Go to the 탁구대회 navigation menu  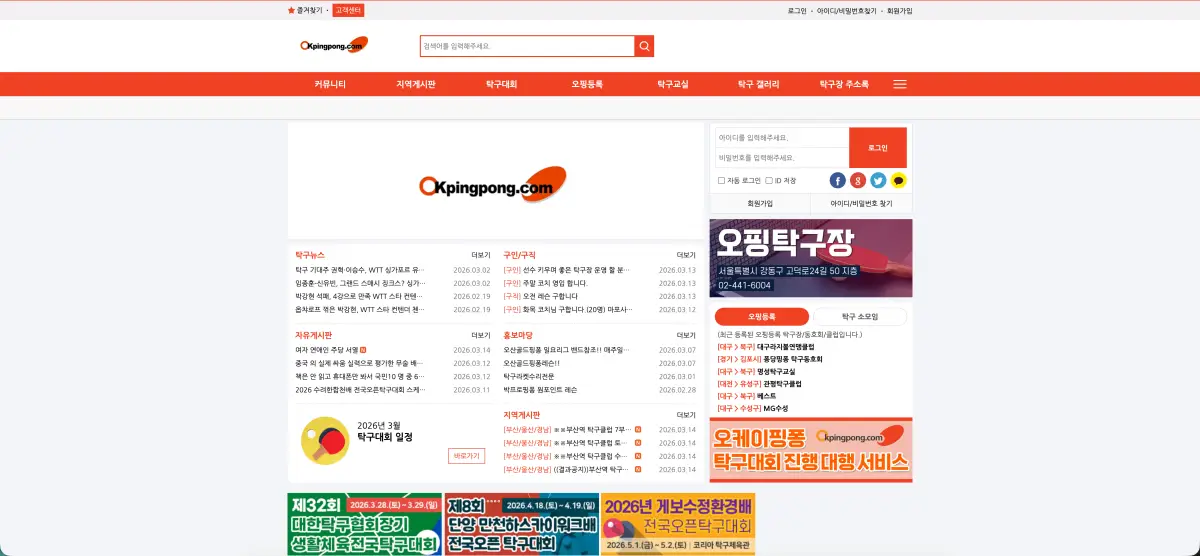(501, 85)
